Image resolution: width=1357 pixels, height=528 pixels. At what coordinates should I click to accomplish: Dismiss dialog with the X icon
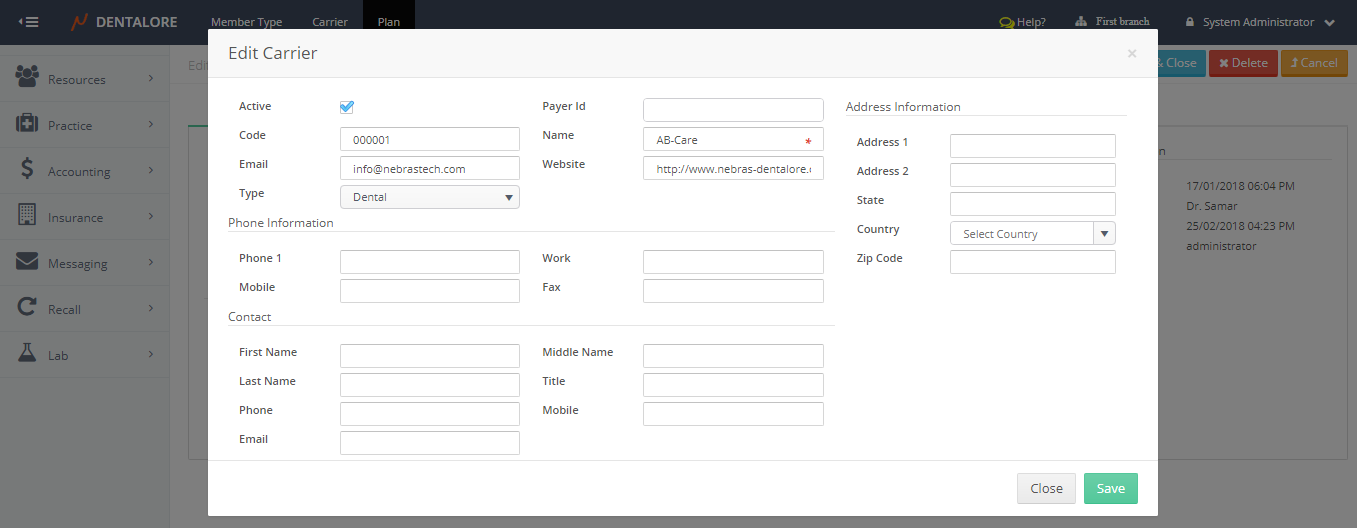point(1131,54)
